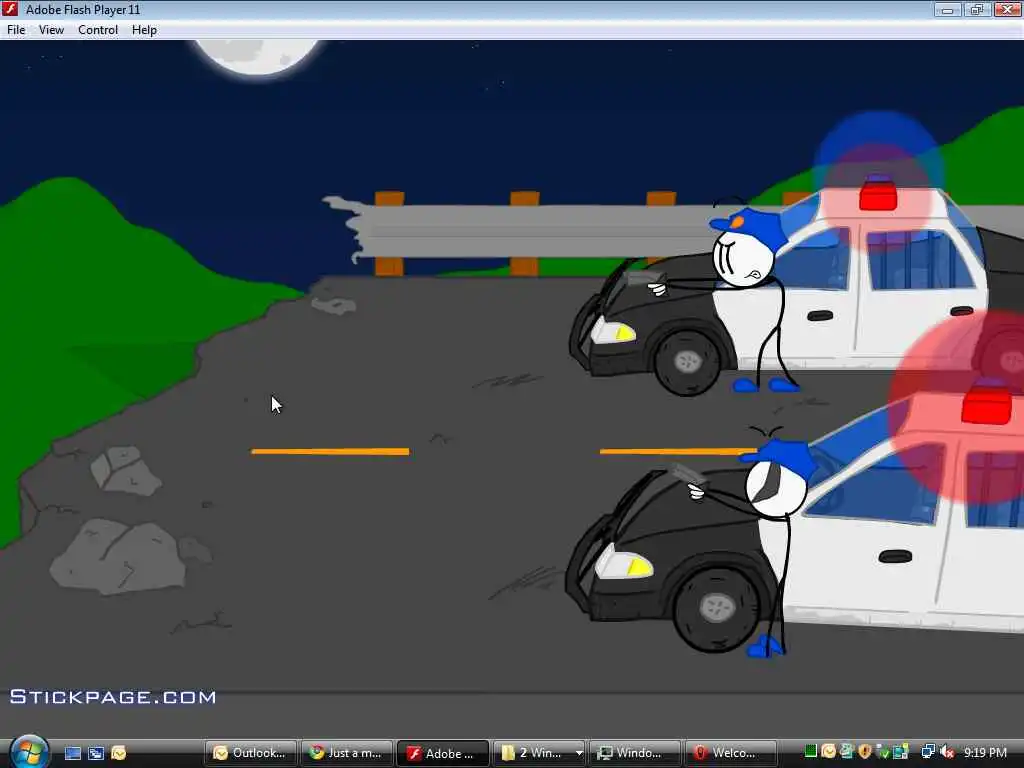Open the Help menu
The height and width of the screenshot is (768, 1024).
[x=144, y=30]
